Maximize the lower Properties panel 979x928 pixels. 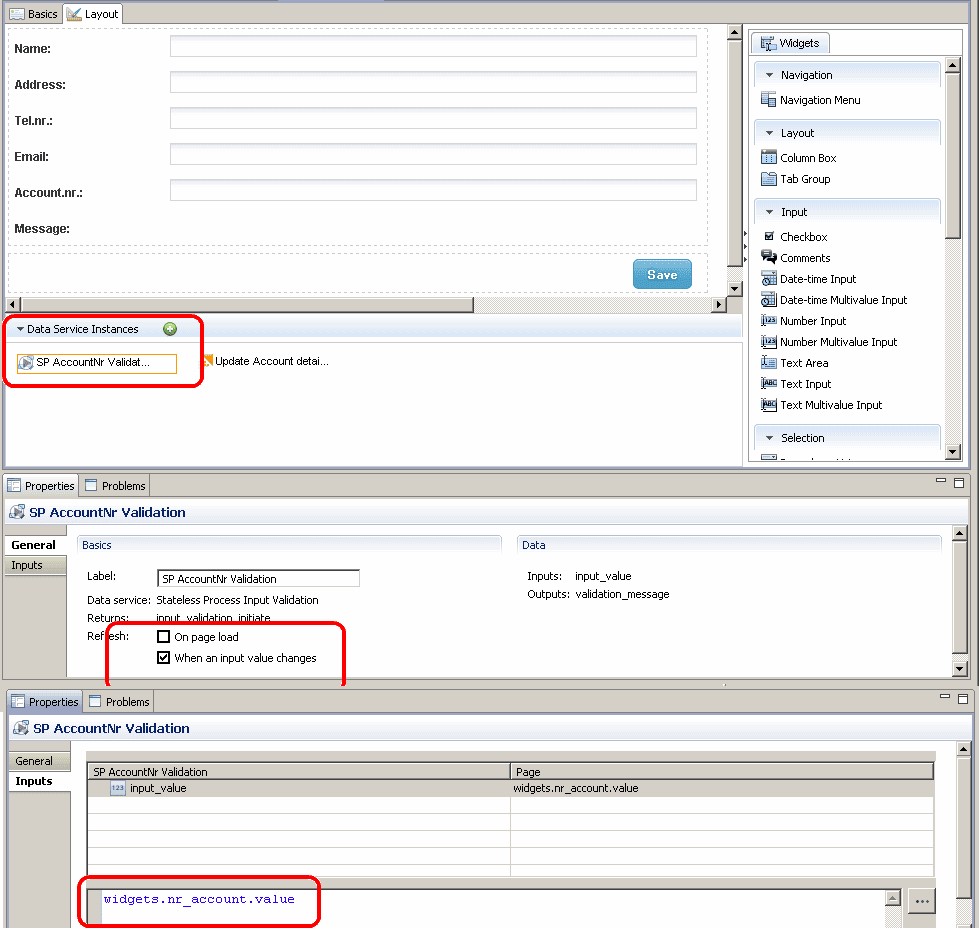click(963, 699)
